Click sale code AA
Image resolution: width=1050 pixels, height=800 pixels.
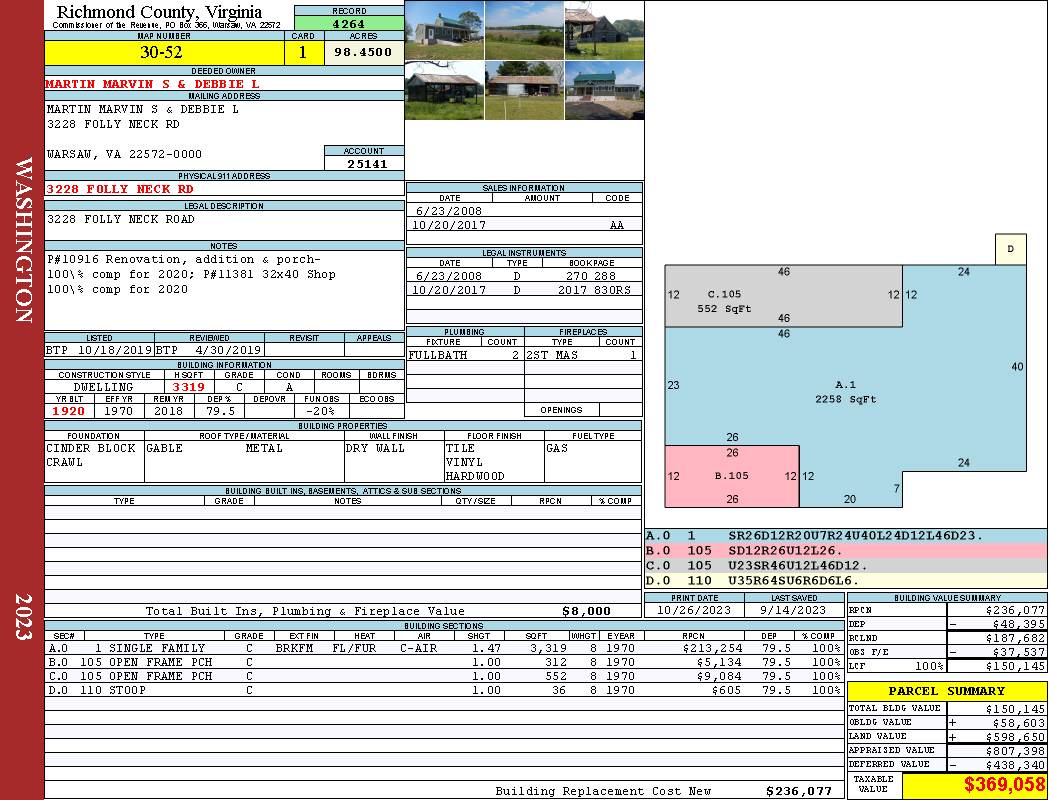[617, 225]
